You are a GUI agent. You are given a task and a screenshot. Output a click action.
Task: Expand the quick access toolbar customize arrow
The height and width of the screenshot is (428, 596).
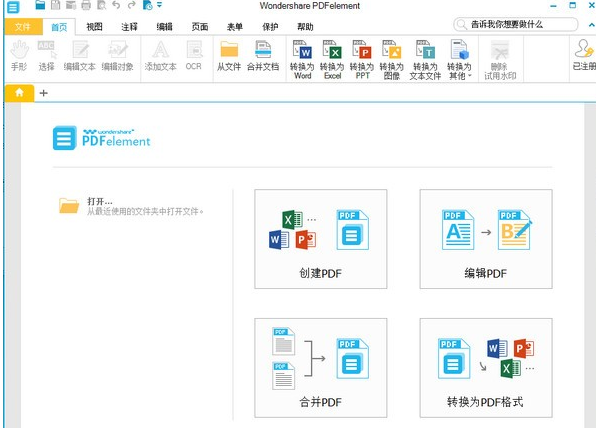[160, 5]
